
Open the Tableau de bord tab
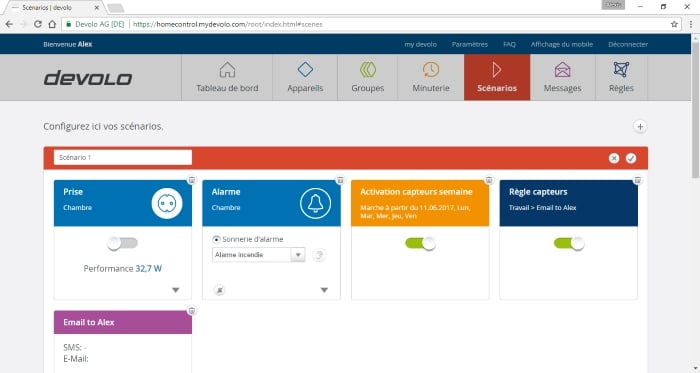(227, 78)
